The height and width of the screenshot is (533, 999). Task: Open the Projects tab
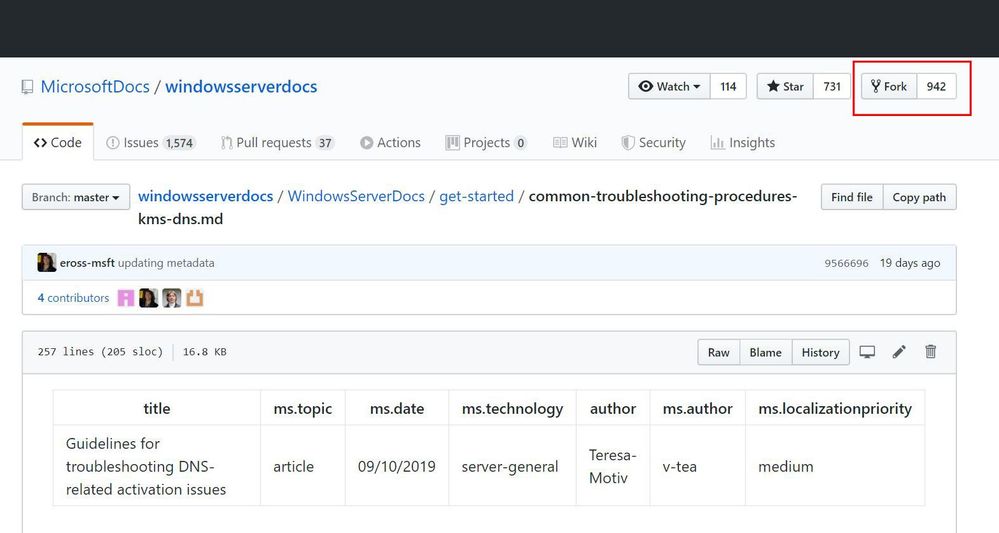pyautogui.click(x=486, y=143)
